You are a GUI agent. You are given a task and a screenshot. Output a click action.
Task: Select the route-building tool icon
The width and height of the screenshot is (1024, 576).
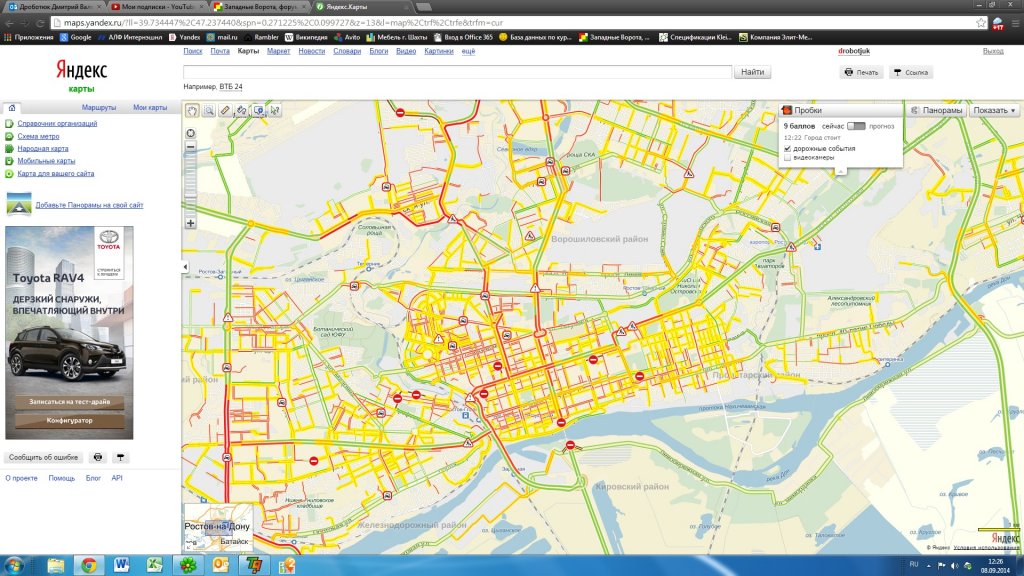[x=242, y=110]
